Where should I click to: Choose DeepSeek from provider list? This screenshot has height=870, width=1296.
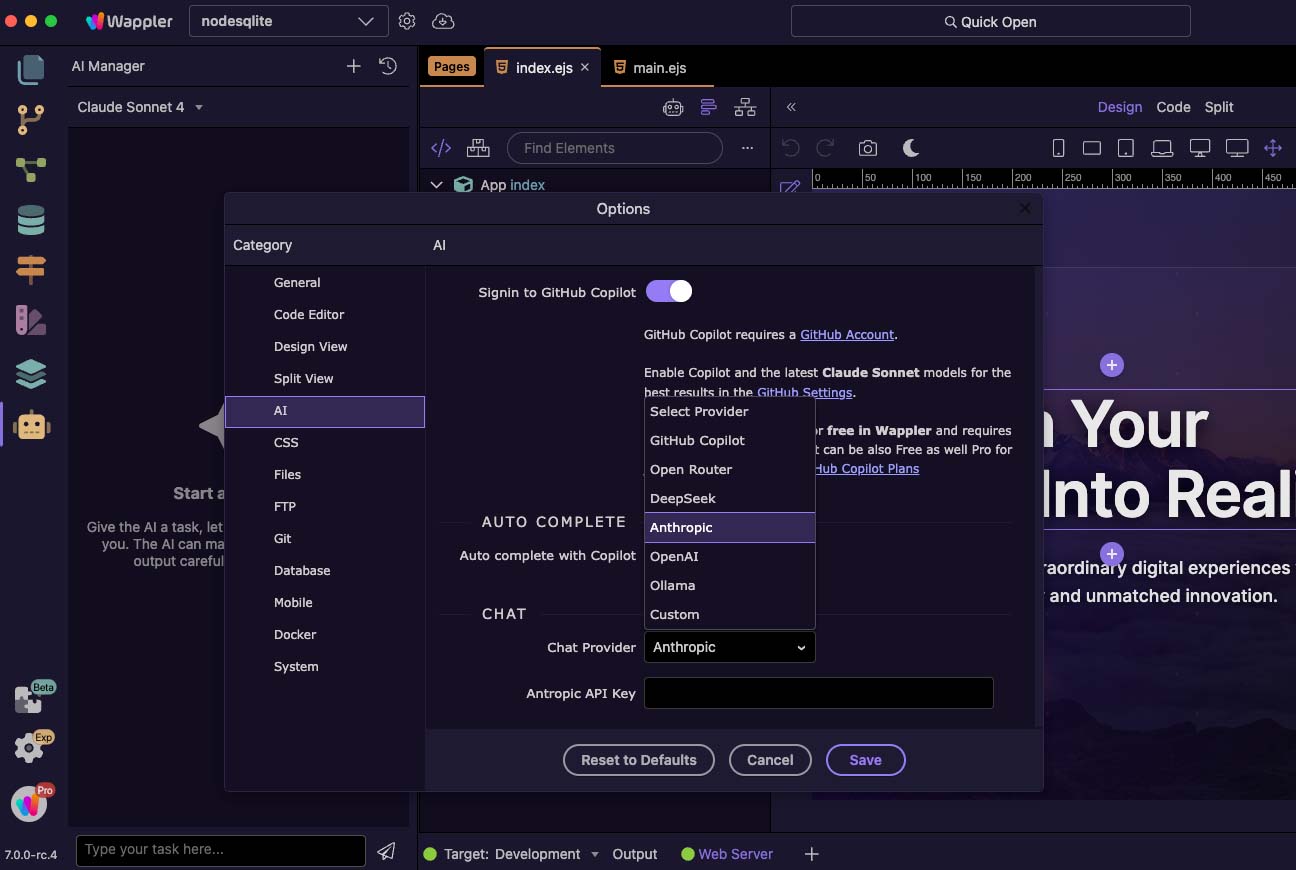click(x=729, y=498)
